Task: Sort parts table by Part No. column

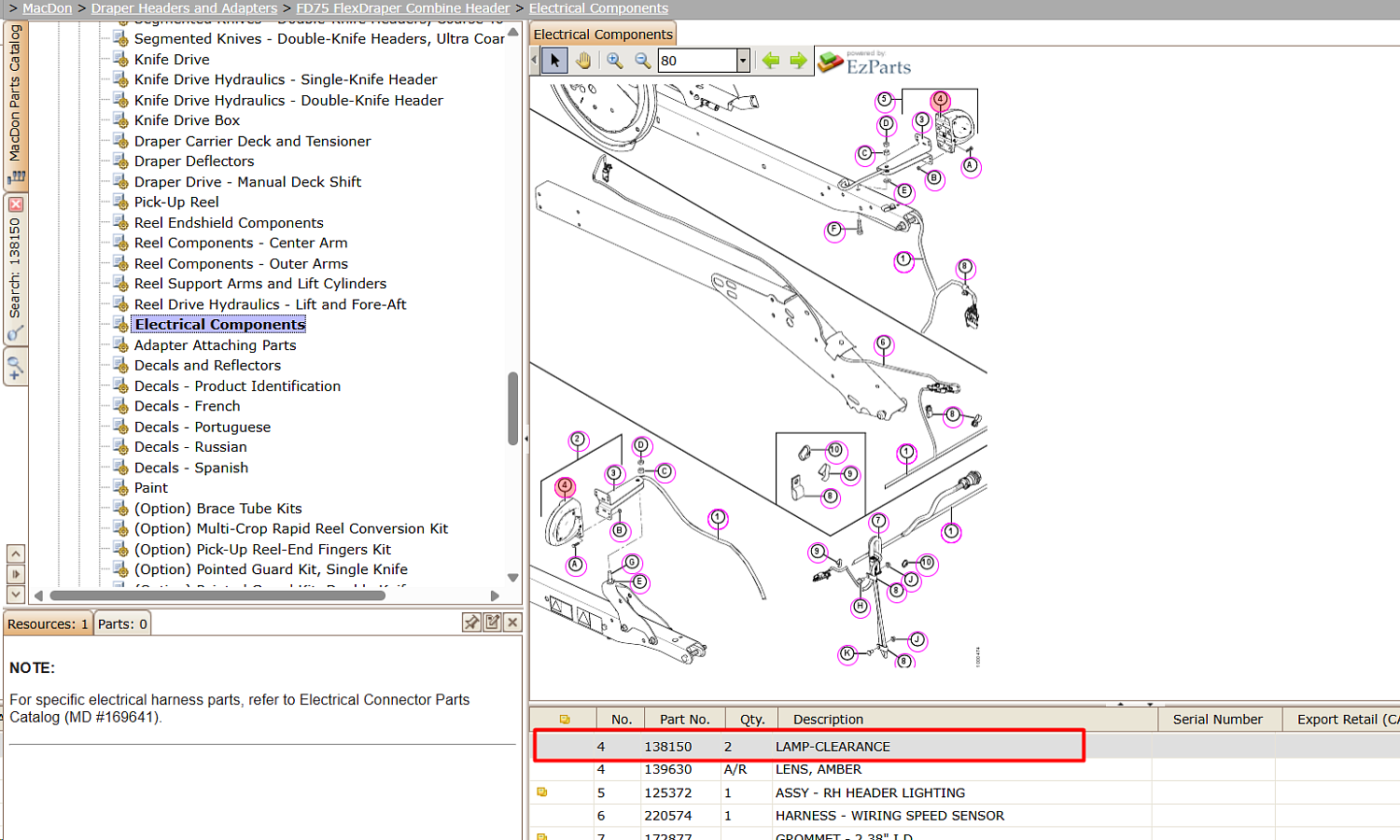Action: click(x=685, y=720)
